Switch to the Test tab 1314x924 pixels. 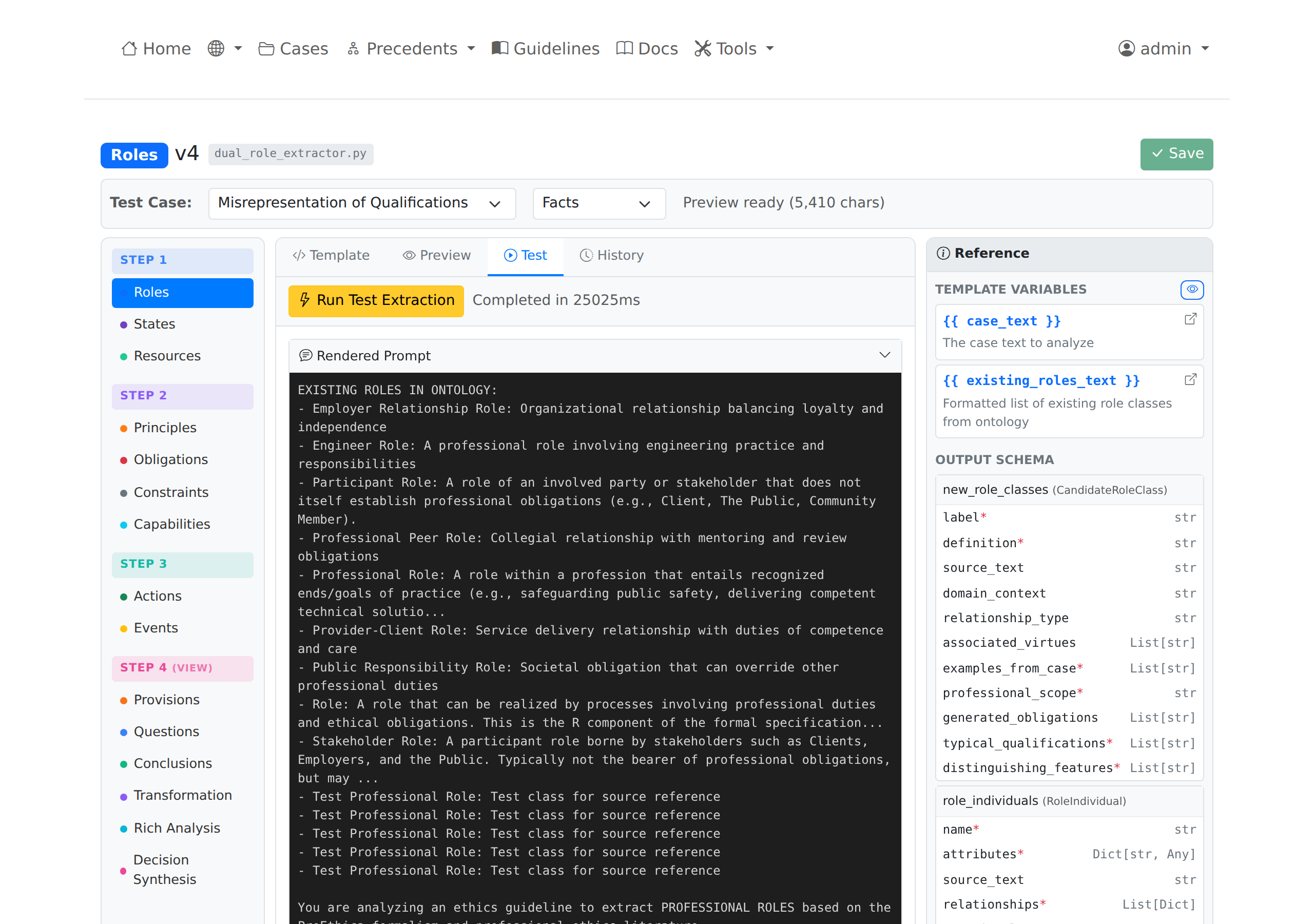coord(526,256)
